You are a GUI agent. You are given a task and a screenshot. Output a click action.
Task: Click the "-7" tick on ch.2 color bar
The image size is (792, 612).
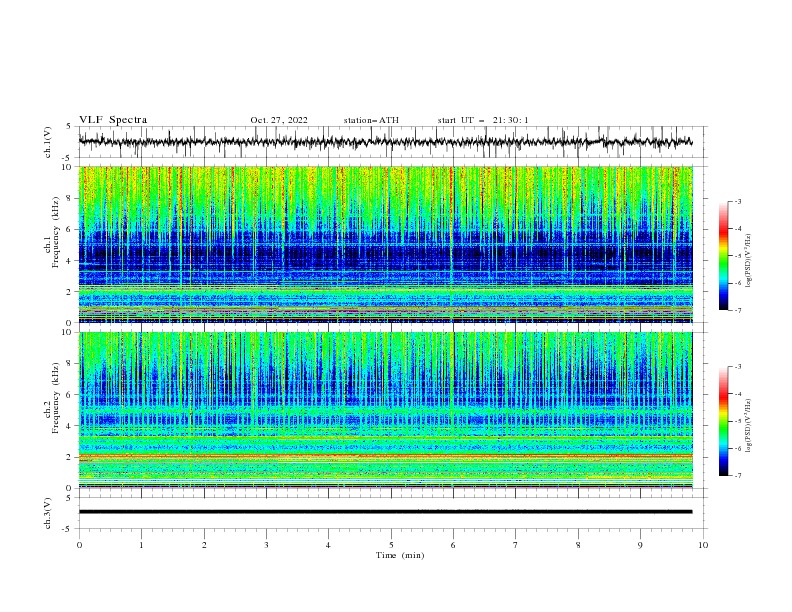738,476
